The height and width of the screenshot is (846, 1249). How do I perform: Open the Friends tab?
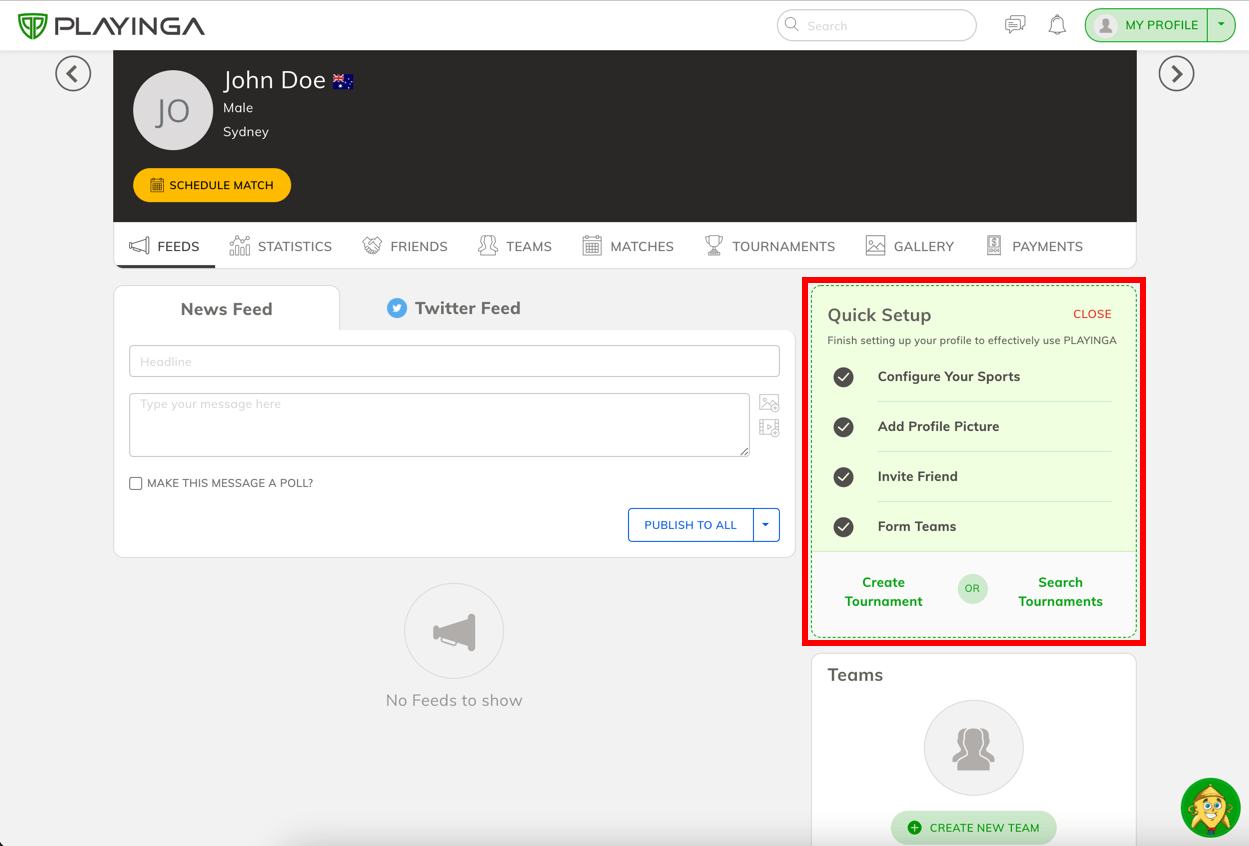point(404,246)
